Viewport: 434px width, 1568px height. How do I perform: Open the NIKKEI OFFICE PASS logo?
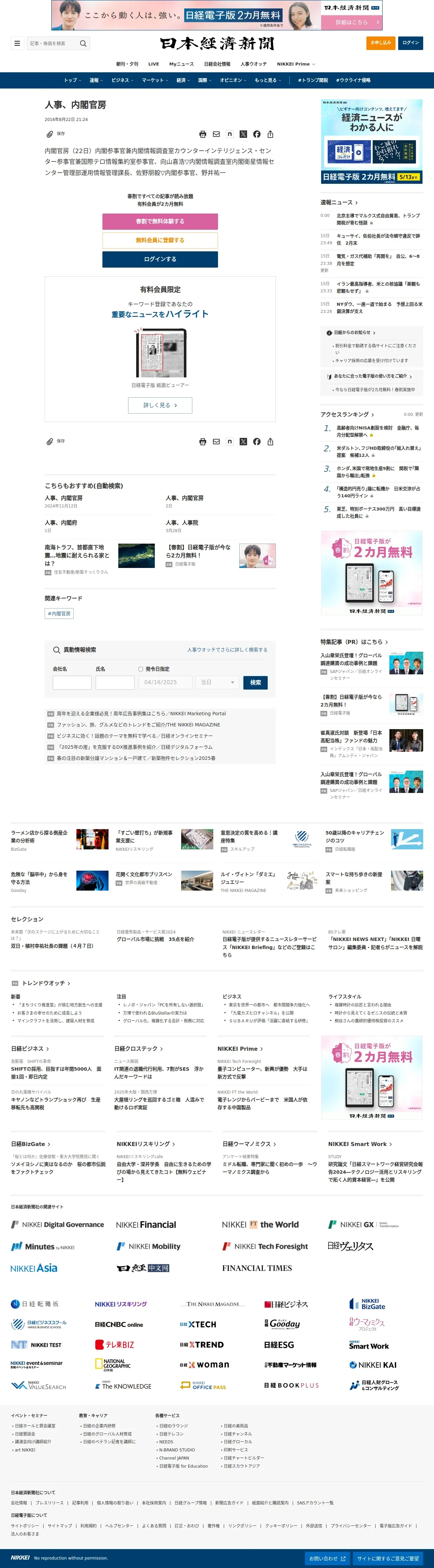tap(203, 1385)
